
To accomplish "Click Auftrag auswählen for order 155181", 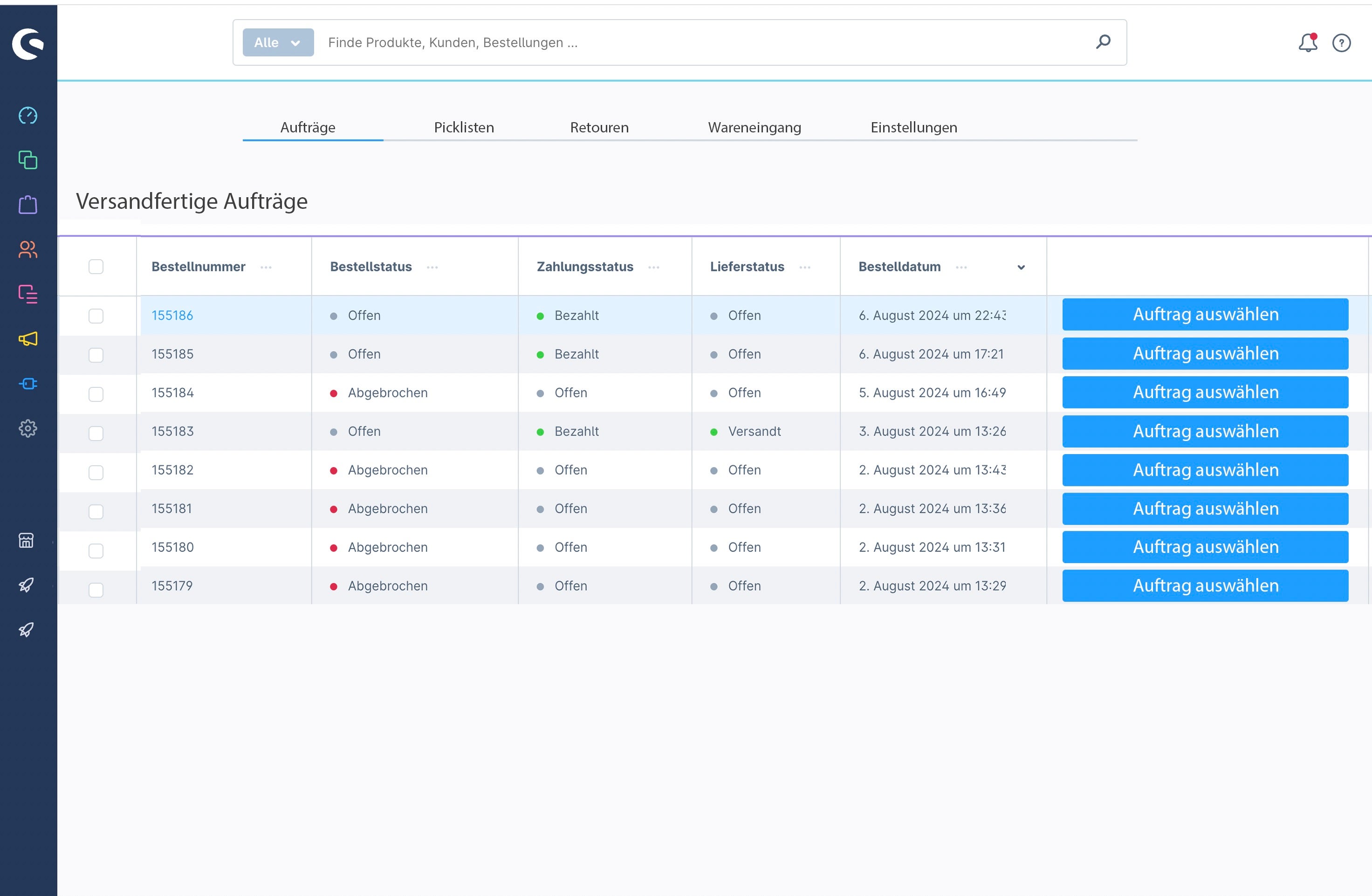I will pyautogui.click(x=1206, y=509).
